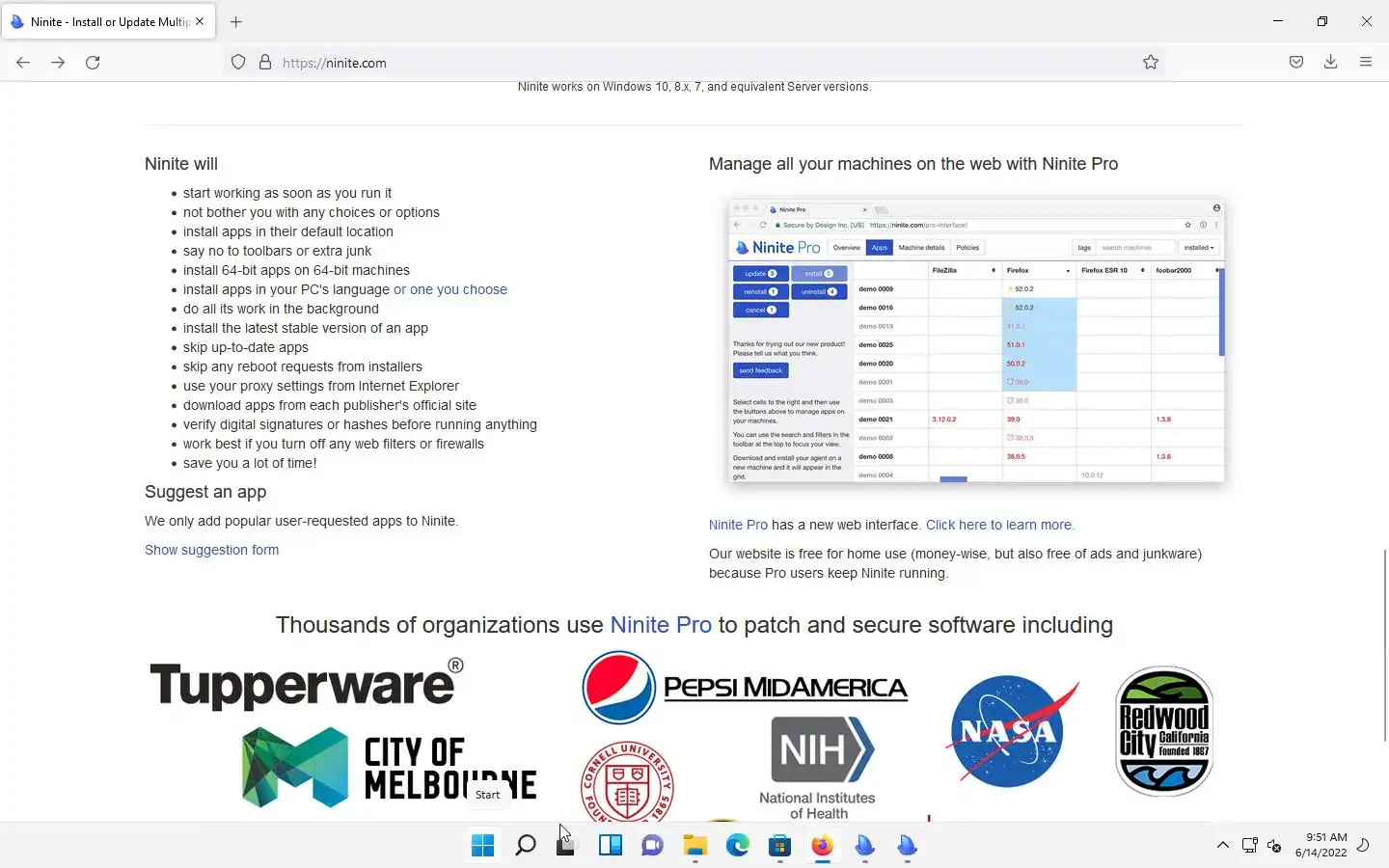This screenshot has height=868, width=1389.
Task: Open the Firefox application menu
Action: [x=1366, y=63]
